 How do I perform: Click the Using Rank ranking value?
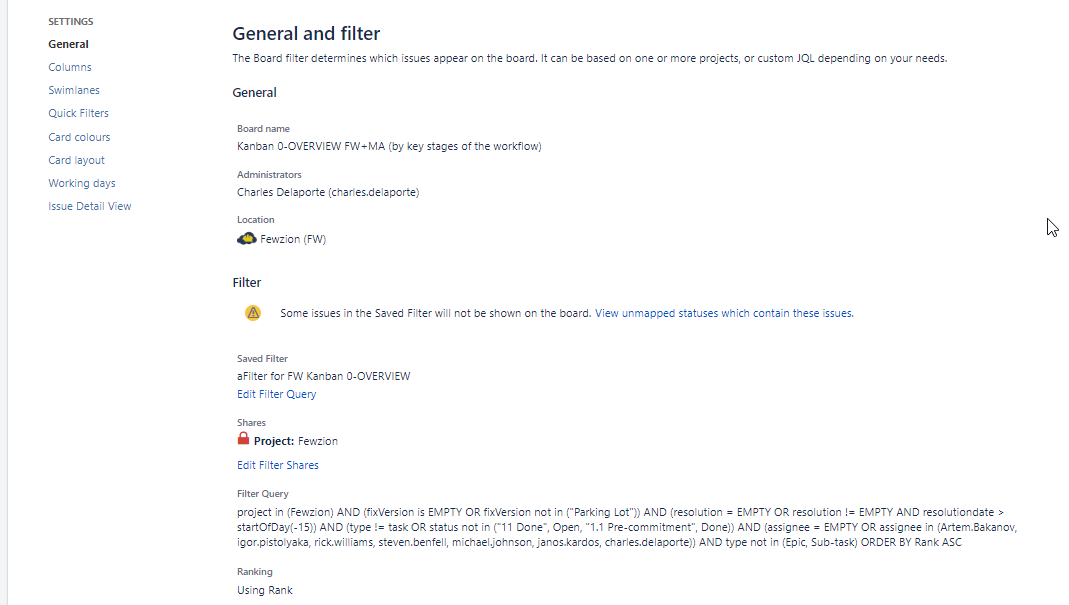tap(263, 590)
